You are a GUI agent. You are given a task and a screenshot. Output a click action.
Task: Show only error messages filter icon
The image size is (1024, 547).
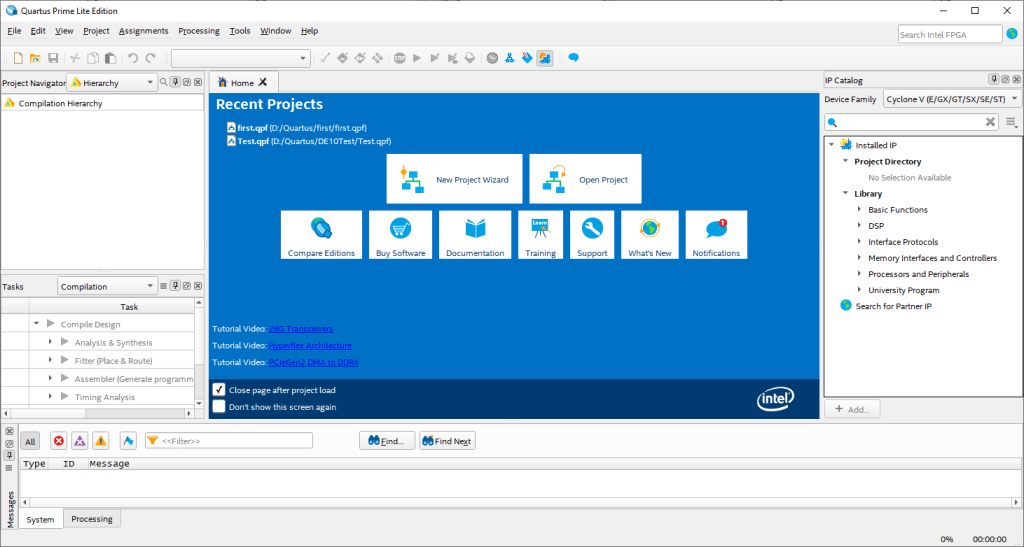click(x=58, y=441)
